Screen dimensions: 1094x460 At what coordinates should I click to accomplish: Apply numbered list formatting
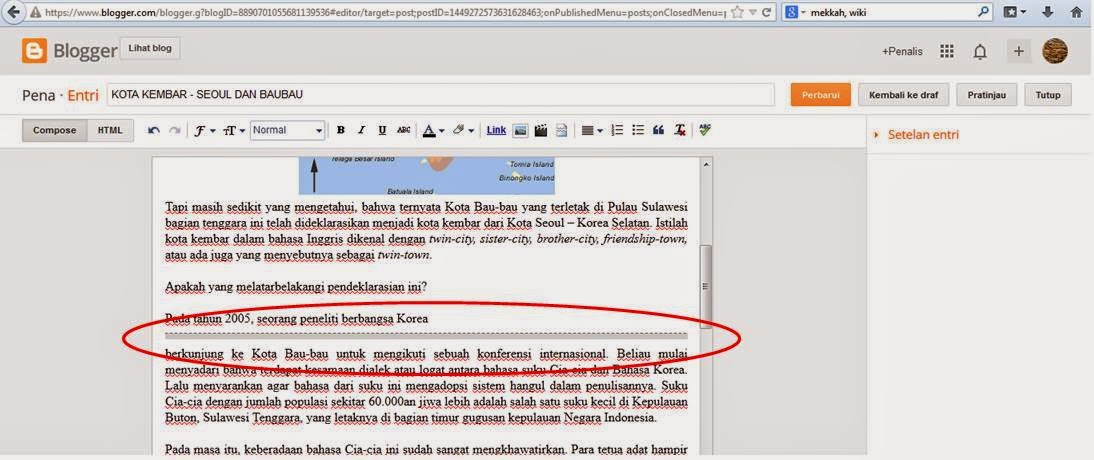[617, 131]
